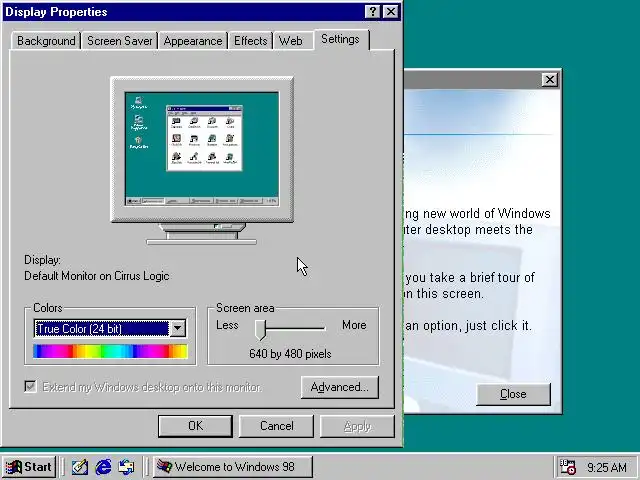This screenshot has height=480, width=640.
Task: Click the Show Desktop quick launch icon
Action: pos(80,467)
